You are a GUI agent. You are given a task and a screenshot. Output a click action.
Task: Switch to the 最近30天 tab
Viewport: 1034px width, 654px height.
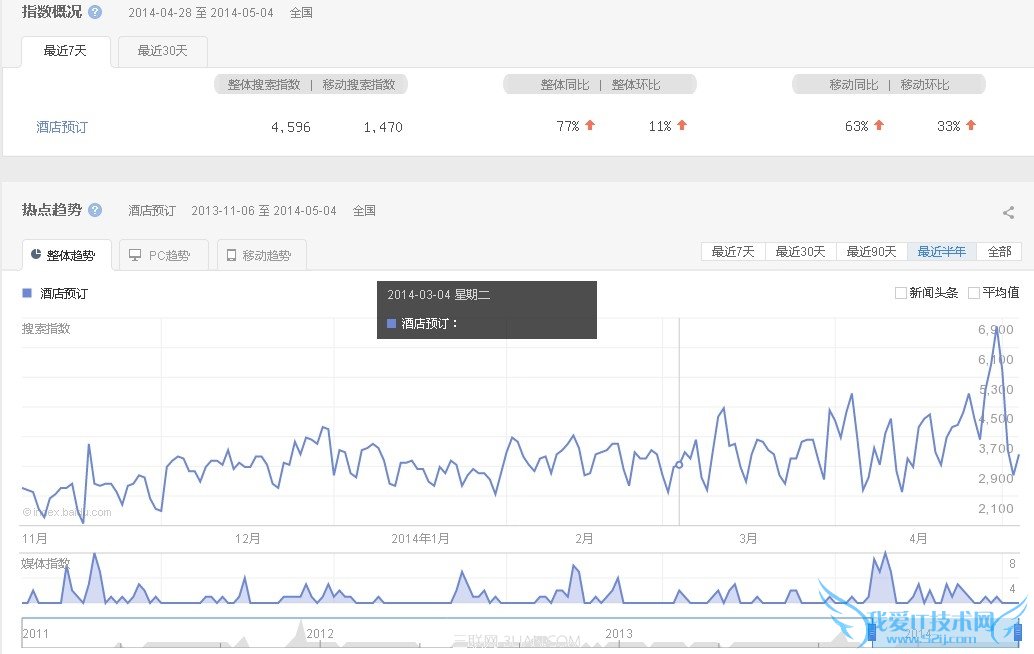click(162, 49)
